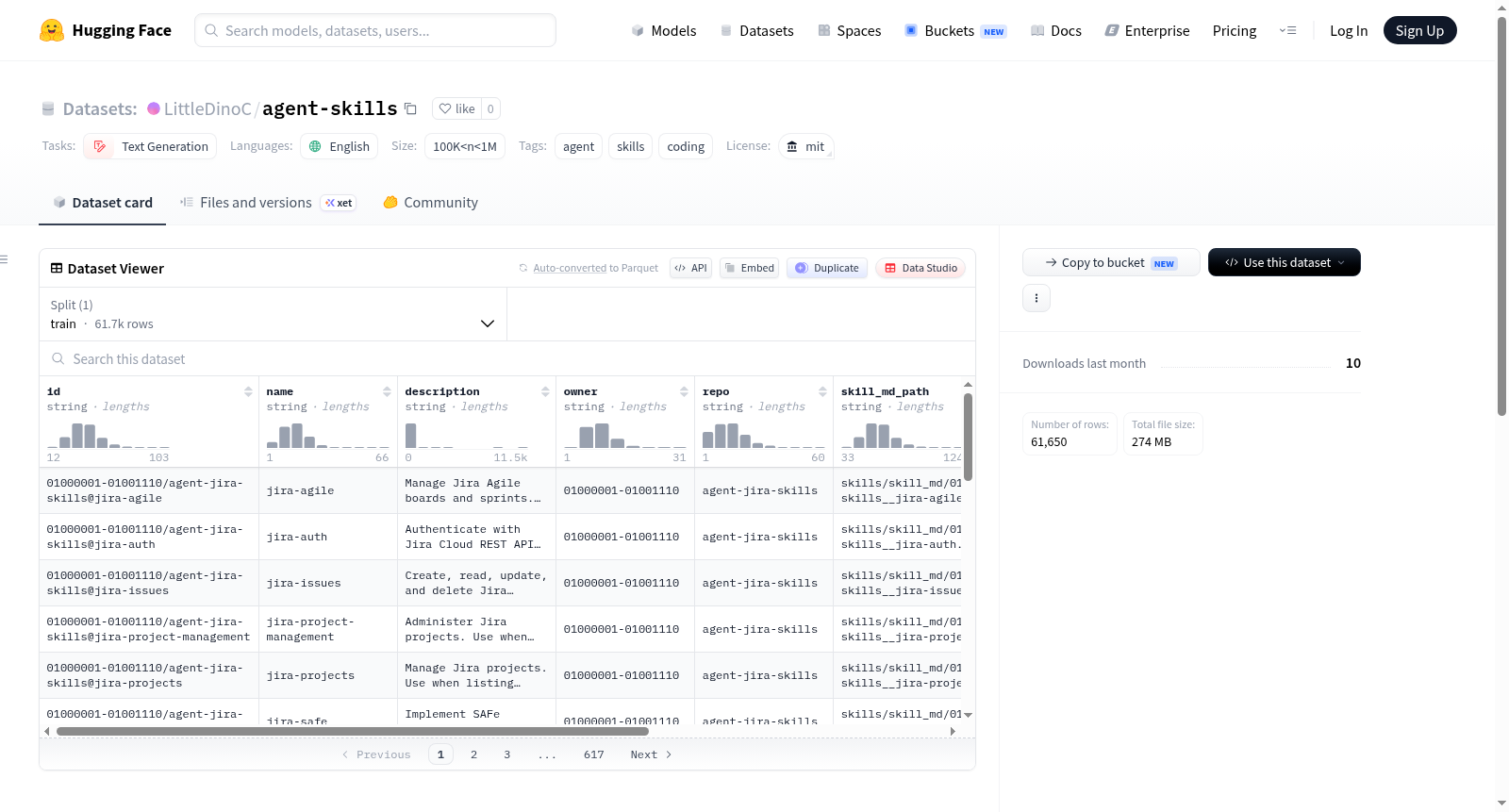
Task: Focus the Search this dataset field
Action: pos(507,358)
